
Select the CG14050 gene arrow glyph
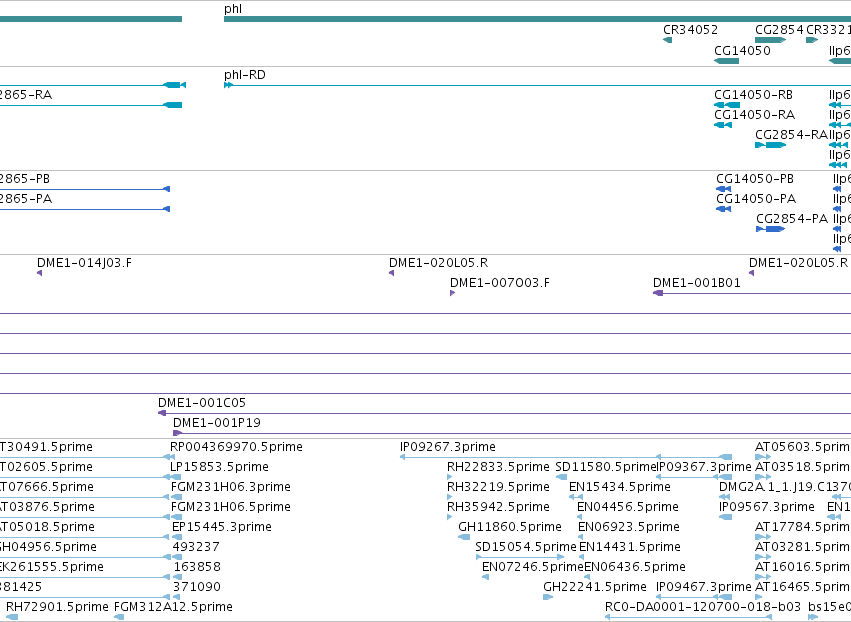pyautogui.click(x=727, y=61)
